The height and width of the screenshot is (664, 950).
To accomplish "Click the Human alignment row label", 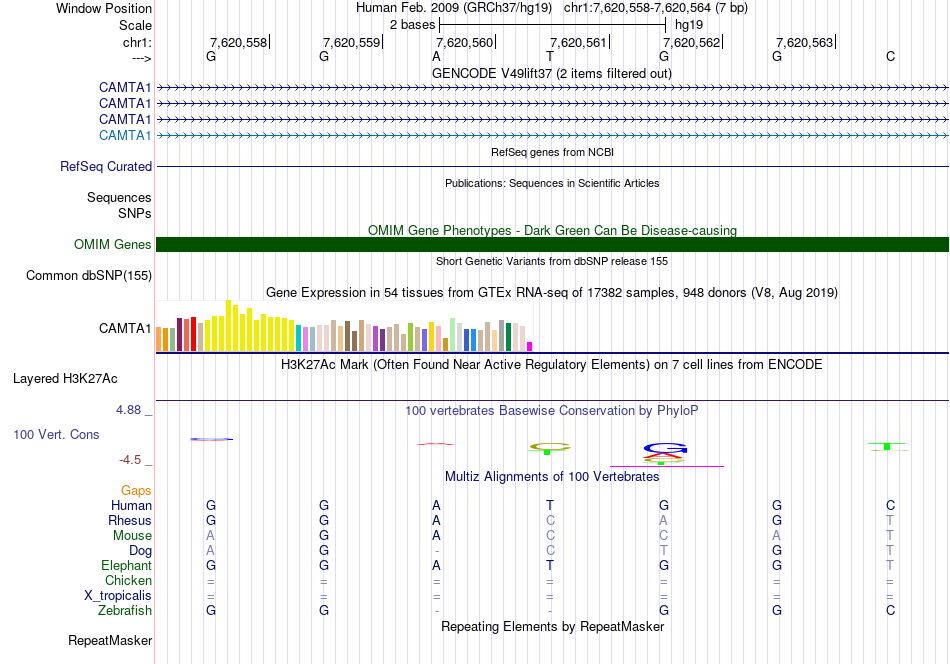I will (x=131, y=505).
